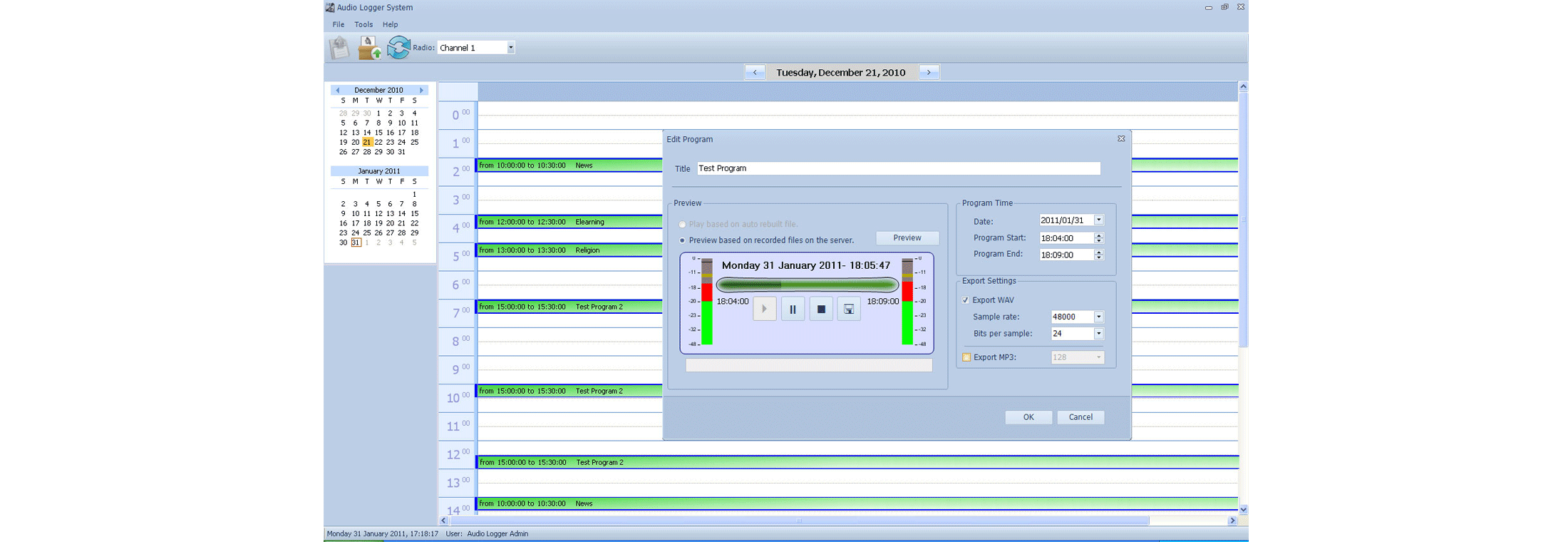This screenshot has height=542, width=1568.
Task: Expand the Bits per sample dropdown
Action: (1098, 334)
